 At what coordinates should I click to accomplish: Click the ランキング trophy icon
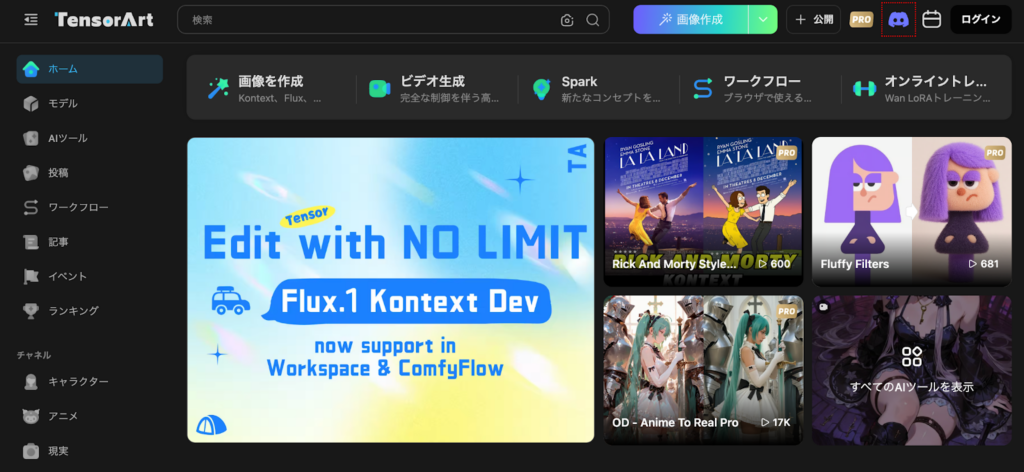tap(31, 311)
